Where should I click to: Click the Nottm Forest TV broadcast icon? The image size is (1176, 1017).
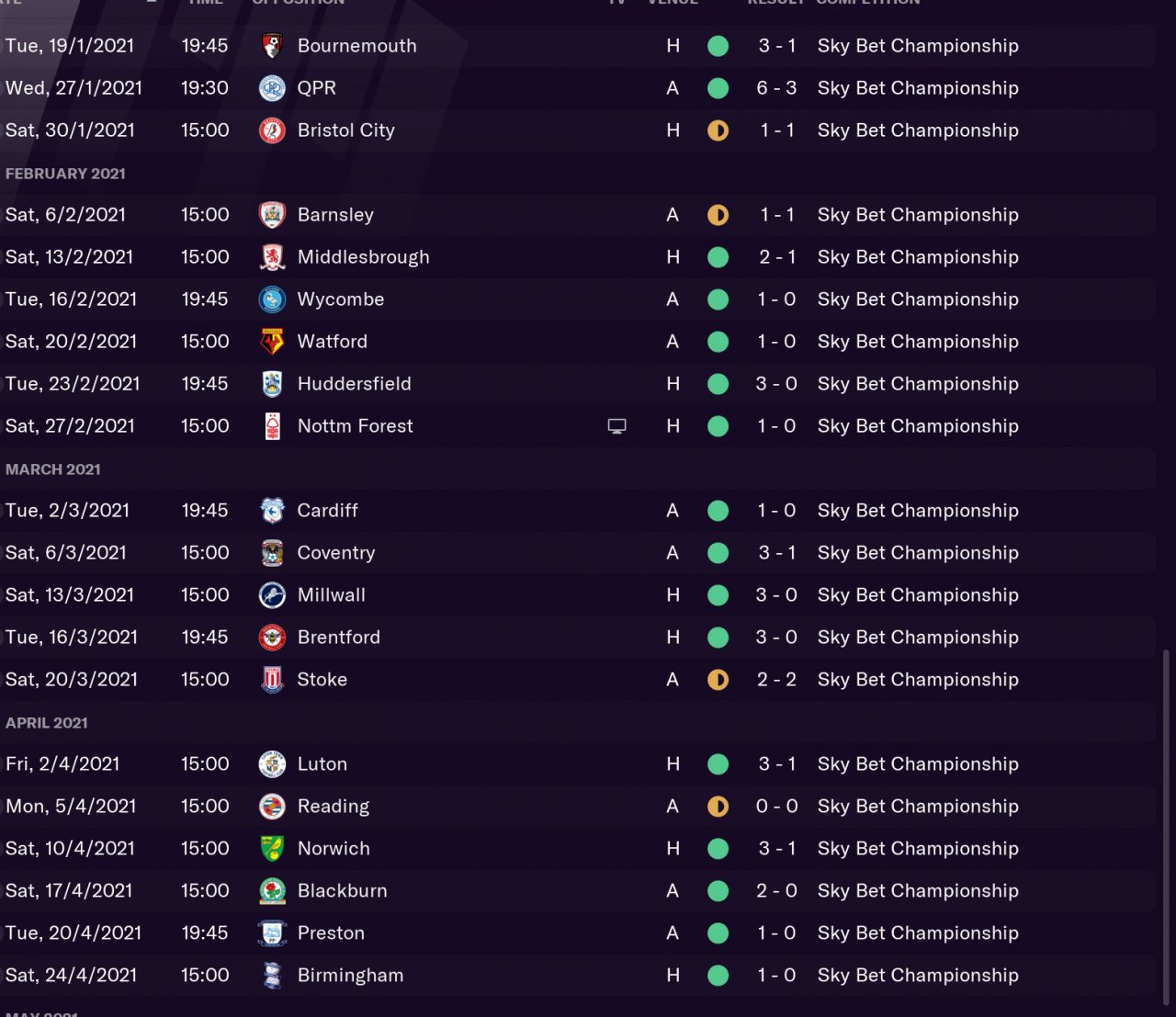(x=616, y=426)
